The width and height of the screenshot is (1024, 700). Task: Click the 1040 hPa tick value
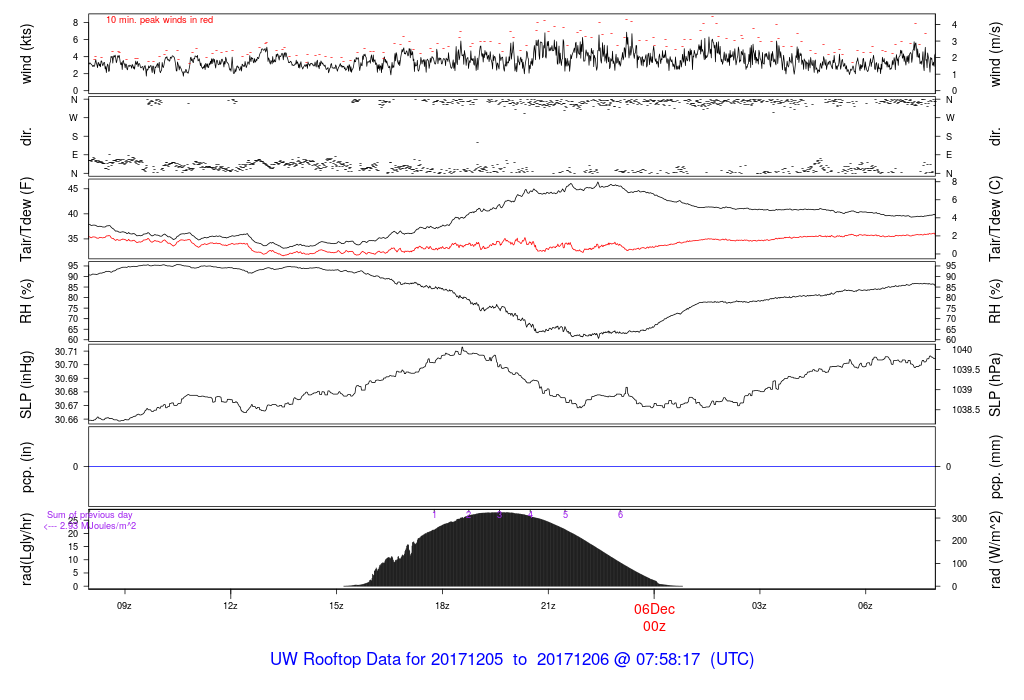click(962, 350)
